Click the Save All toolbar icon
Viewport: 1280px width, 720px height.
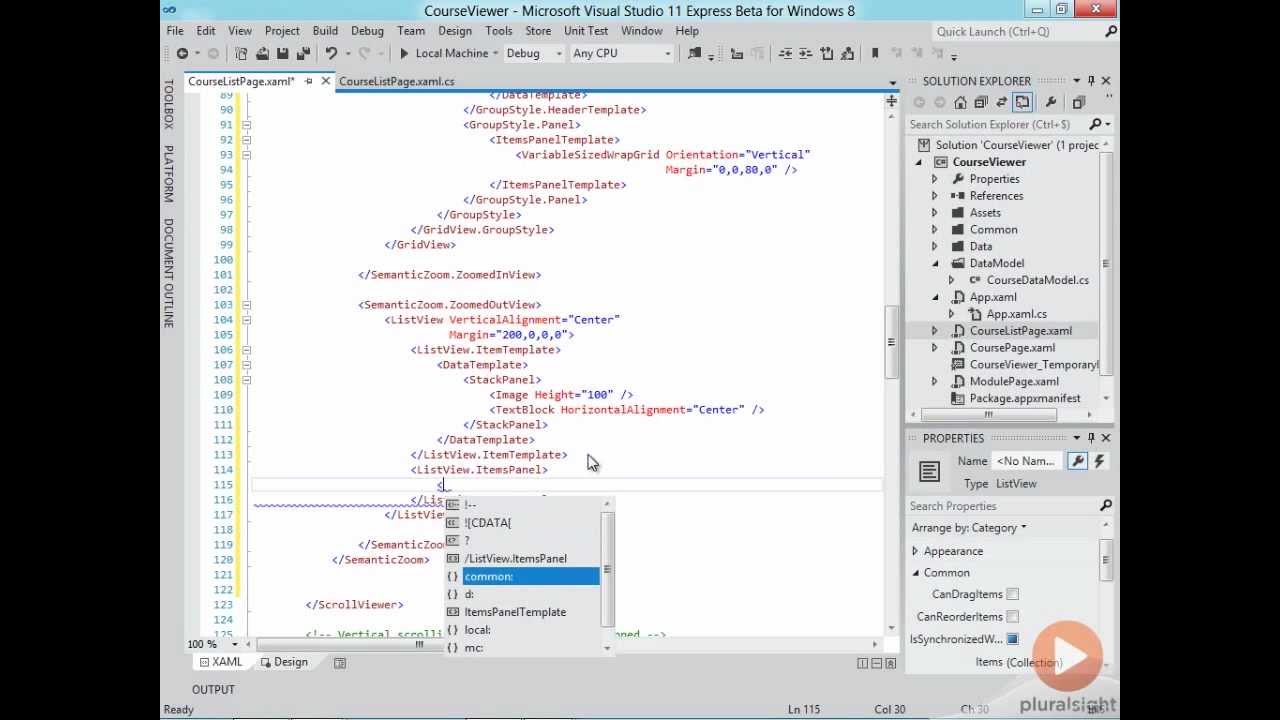pos(301,53)
